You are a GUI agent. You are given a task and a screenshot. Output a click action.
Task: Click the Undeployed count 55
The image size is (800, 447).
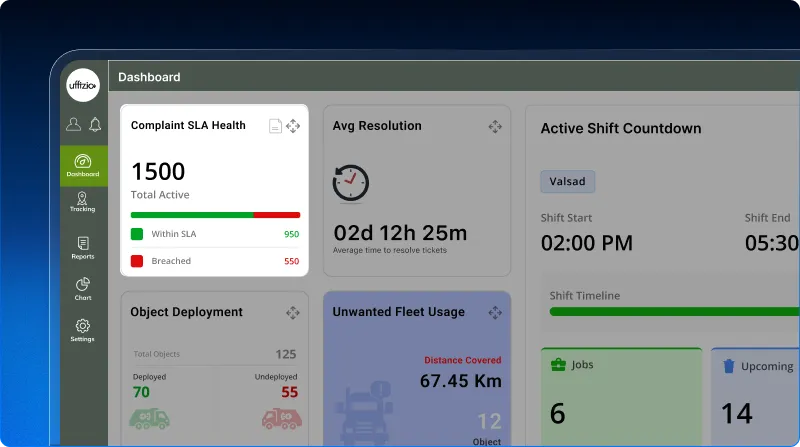[x=289, y=392]
